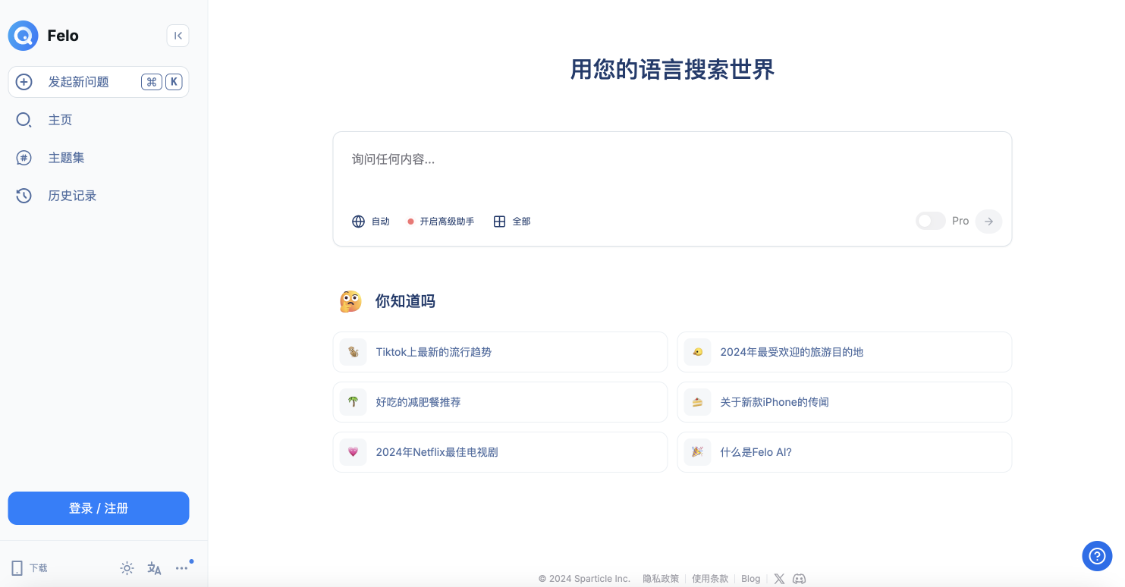The width and height of the screenshot is (1125, 587).
Task: Select the 主页 search icon
Action: (x=24, y=119)
